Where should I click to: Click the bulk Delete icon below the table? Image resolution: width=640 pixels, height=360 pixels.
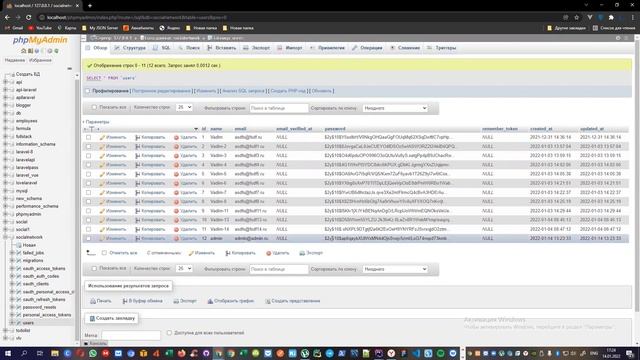(269, 253)
